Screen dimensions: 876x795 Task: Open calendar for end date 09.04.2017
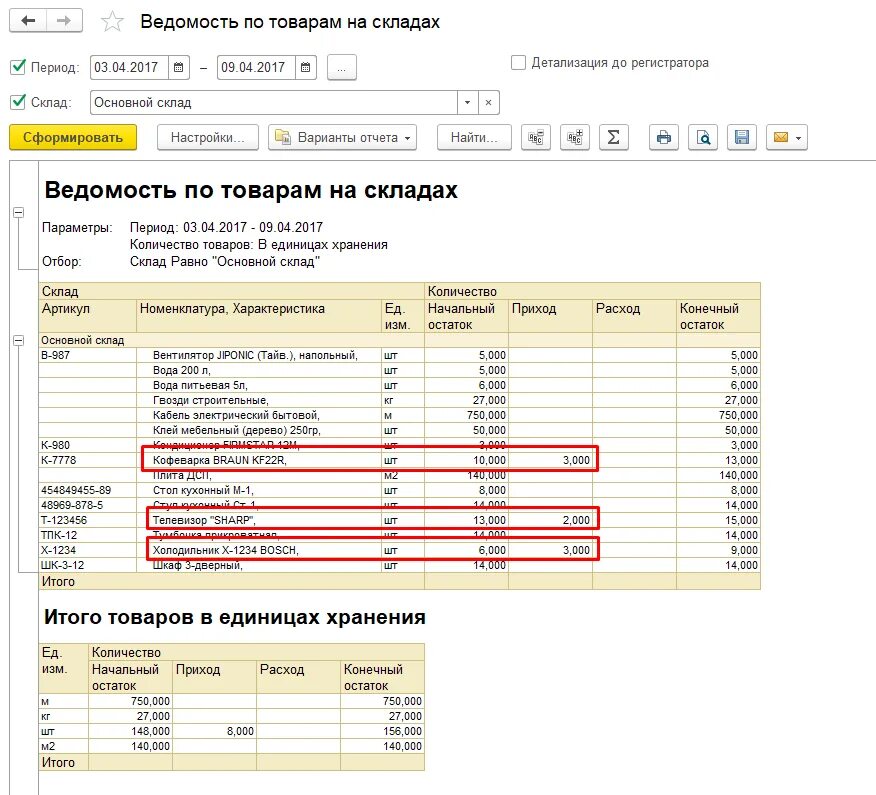[306, 68]
